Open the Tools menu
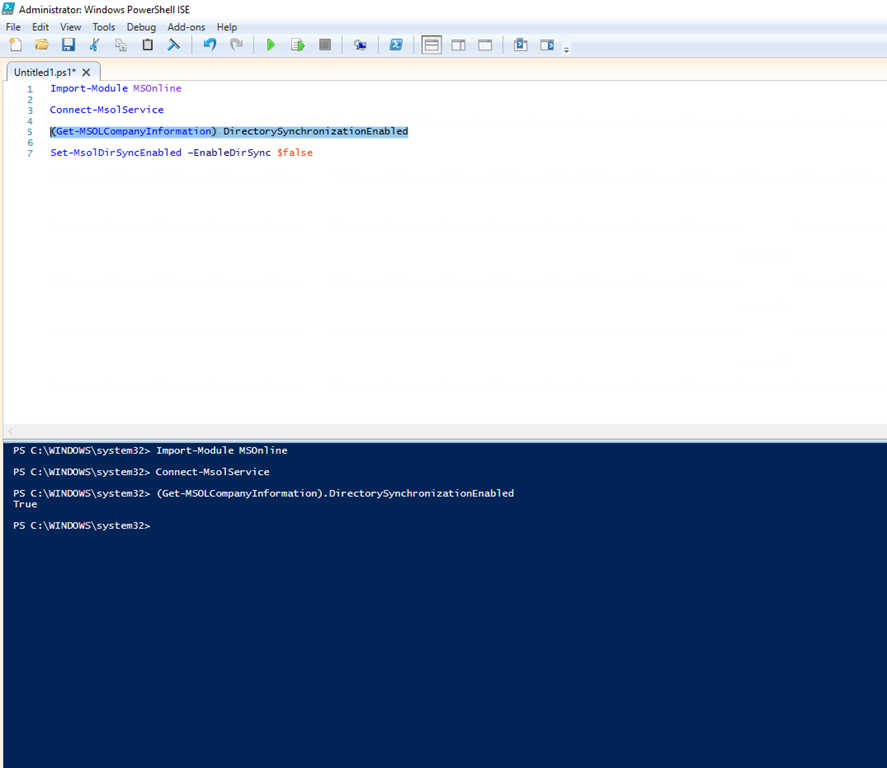The width and height of the screenshot is (887, 768). tap(104, 27)
